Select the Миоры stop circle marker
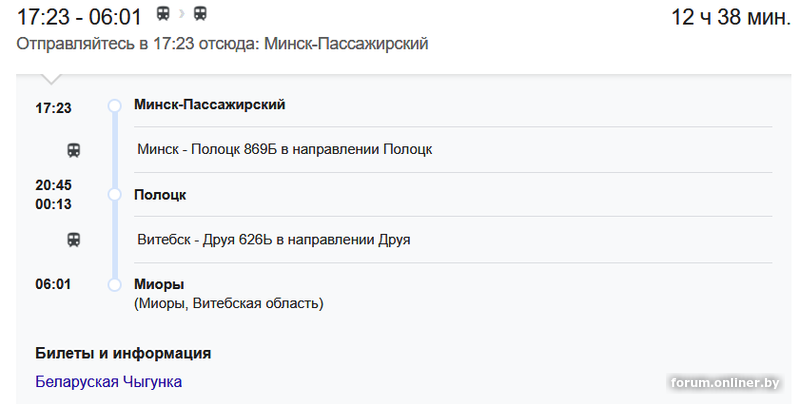The height and width of the screenshot is (404, 800). (114, 285)
